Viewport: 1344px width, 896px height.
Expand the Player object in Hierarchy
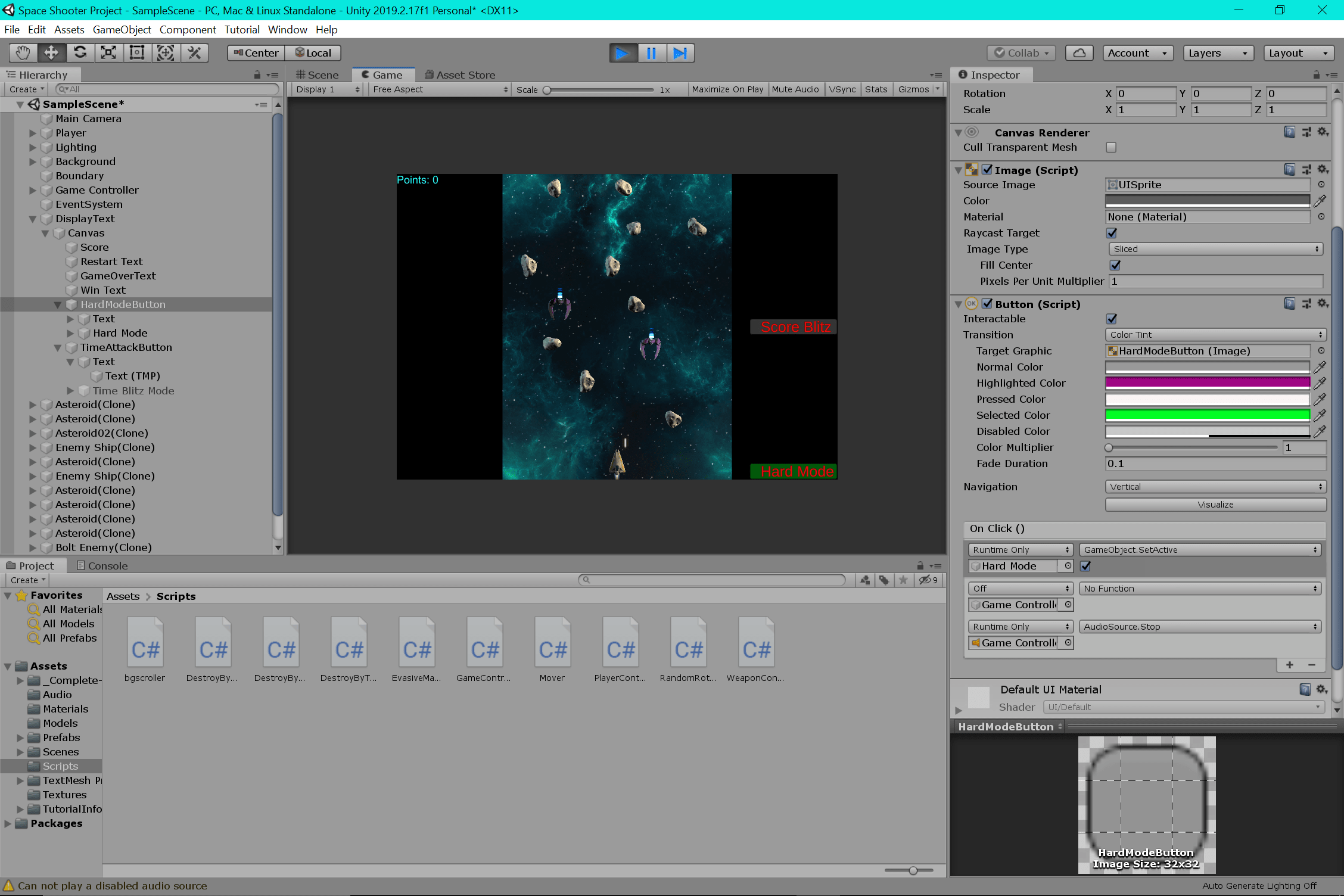tap(33, 133)
